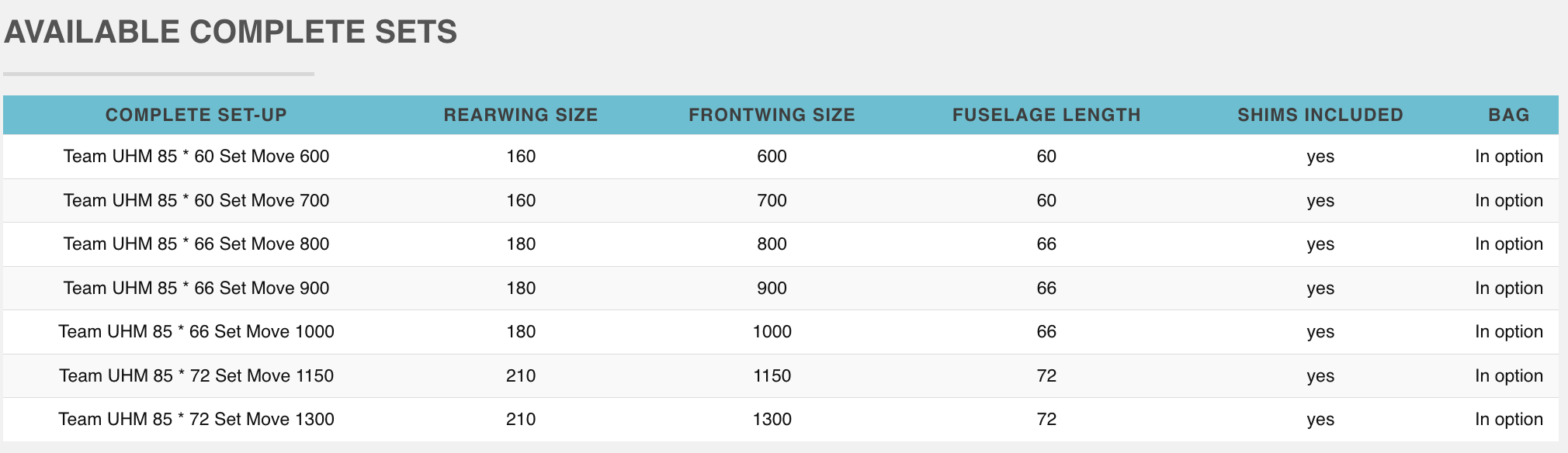Click the FRONTWING SIZE column header
Viewport: 1568px width, 453px height.
tap(772, 115)
